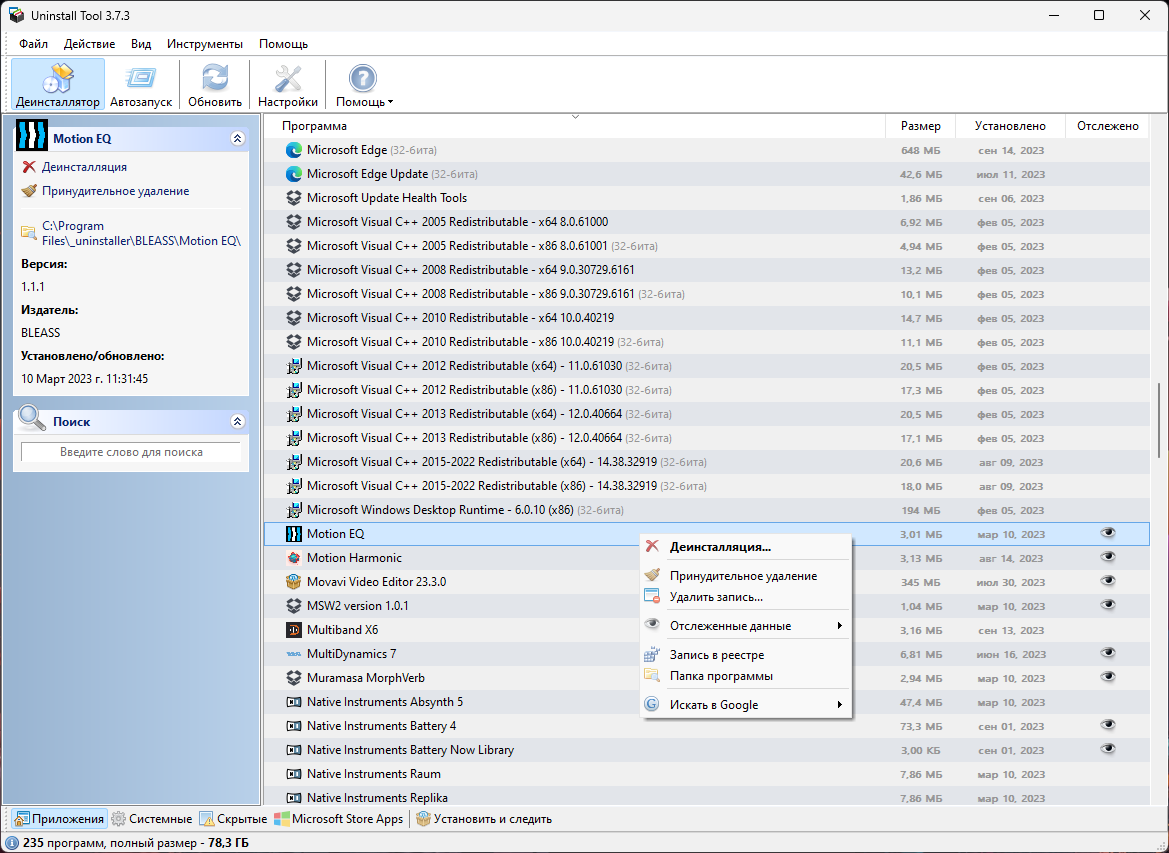The width and height of the screenshot is (1169, 853).
Task: Click Native Instruments Raum row icon
Action: 294,774
